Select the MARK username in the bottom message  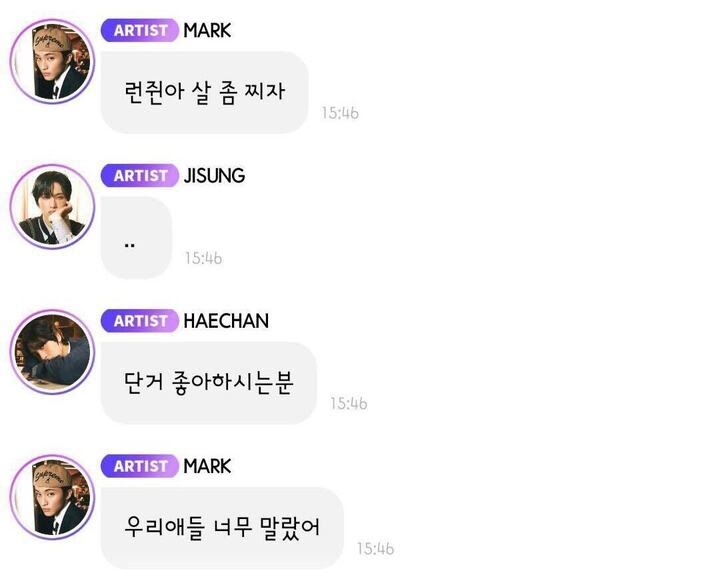pyautogui.click(x=207, y=466)
